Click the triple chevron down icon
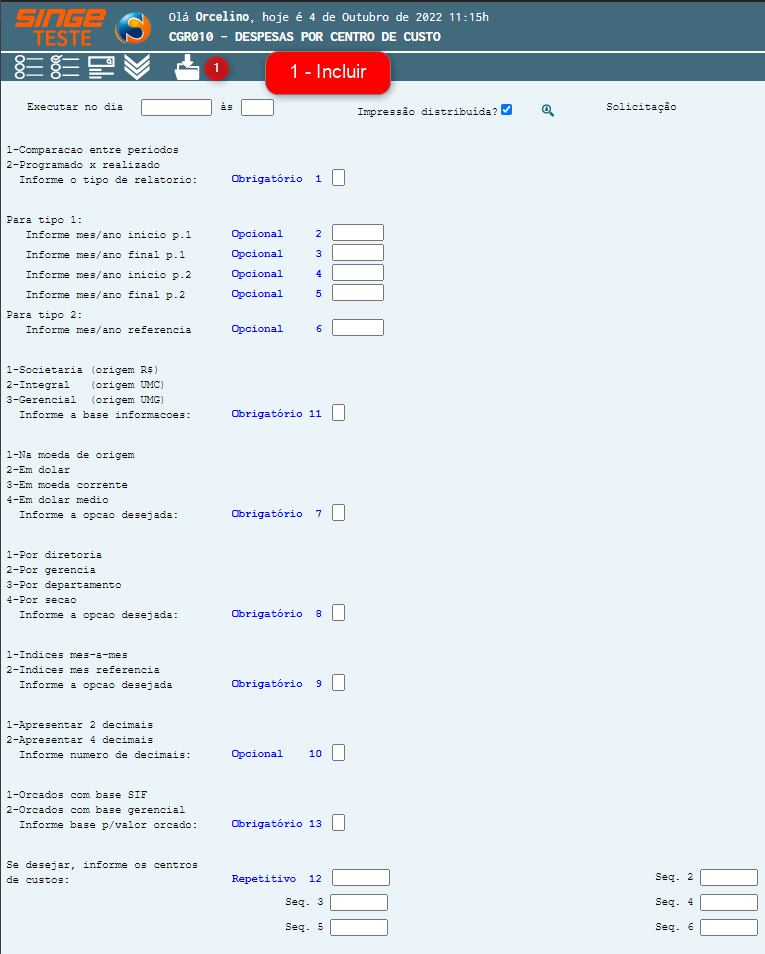Image resolution: width=765 pixels, height=954 pixels. (x=137, y=67)
